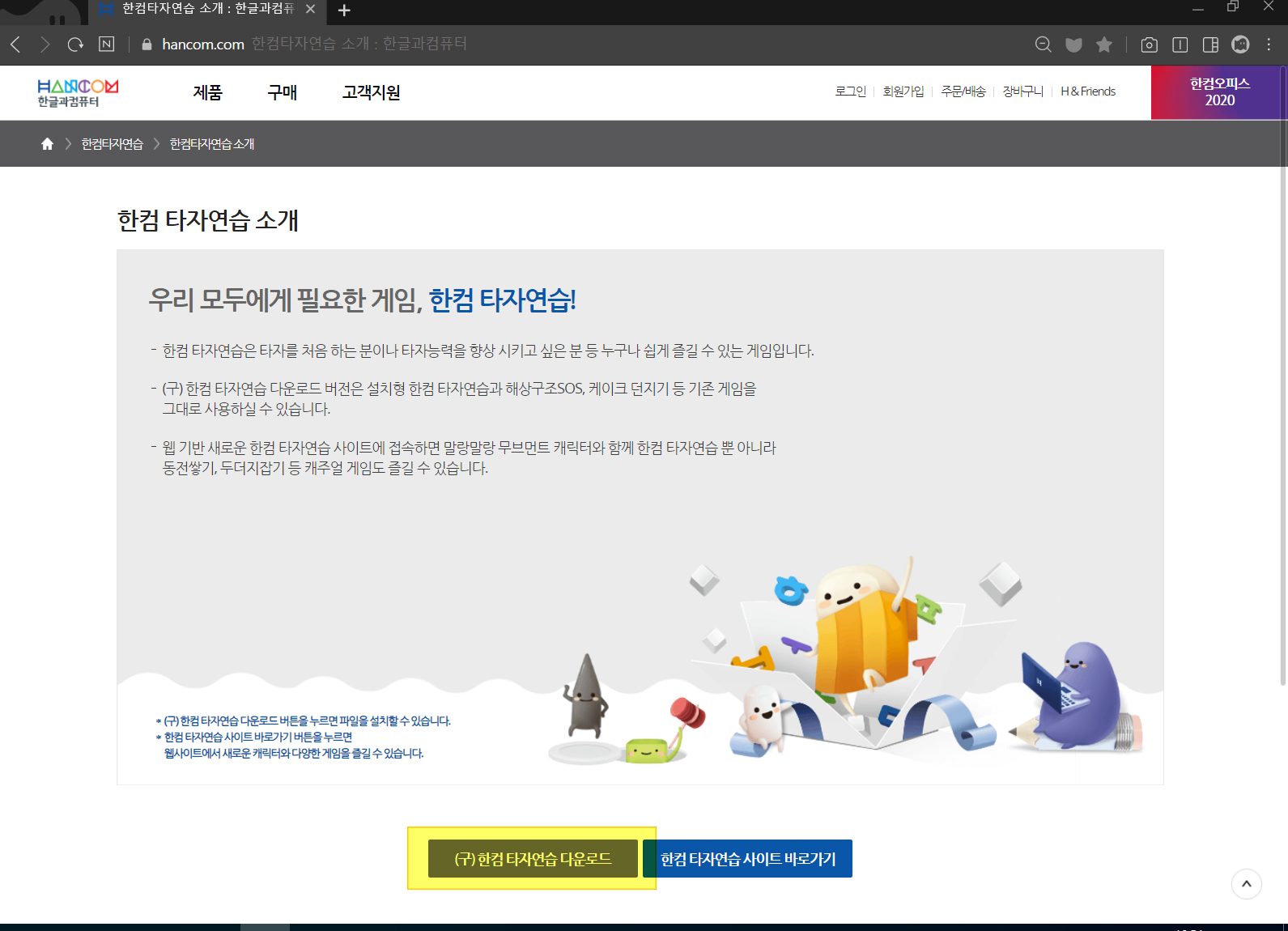Open the reader-mode icon in the toolbar
The height and width of the screenshot is (931, 1288).
pos(1180,45)
